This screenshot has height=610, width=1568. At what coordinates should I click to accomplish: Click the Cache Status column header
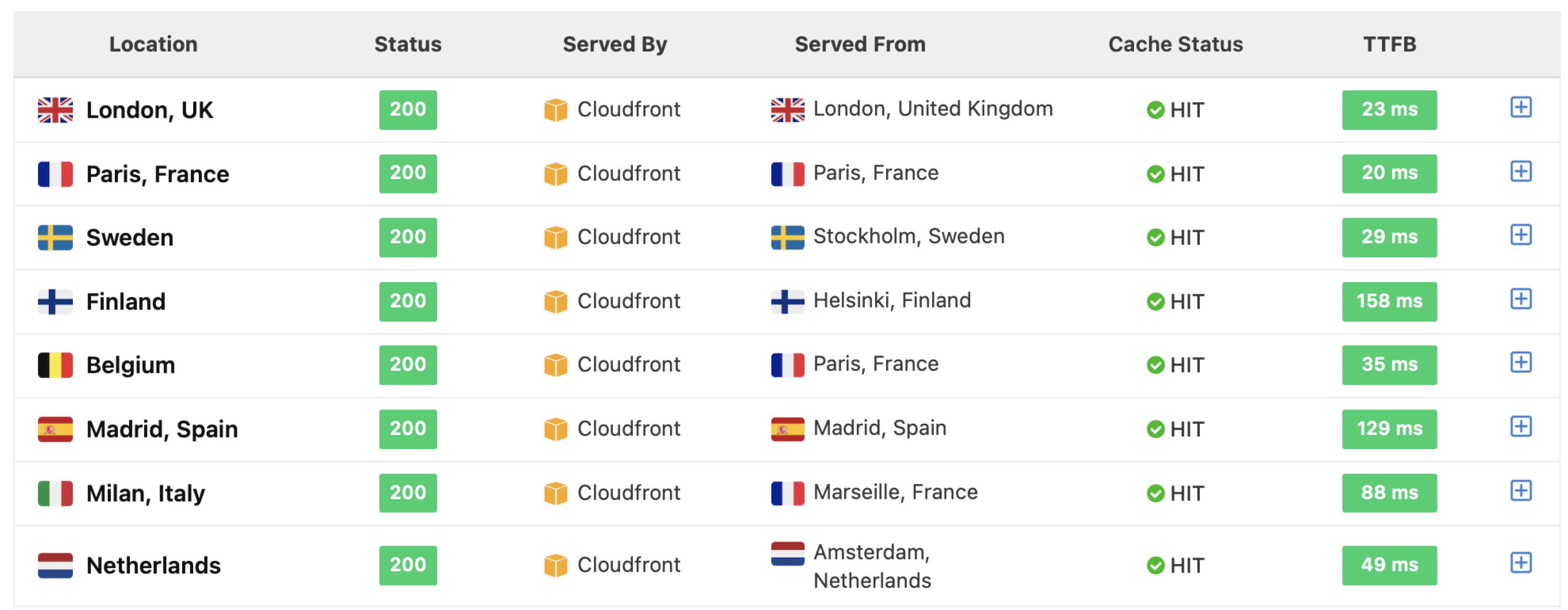pyautogui.click(x=1175, y=44)
